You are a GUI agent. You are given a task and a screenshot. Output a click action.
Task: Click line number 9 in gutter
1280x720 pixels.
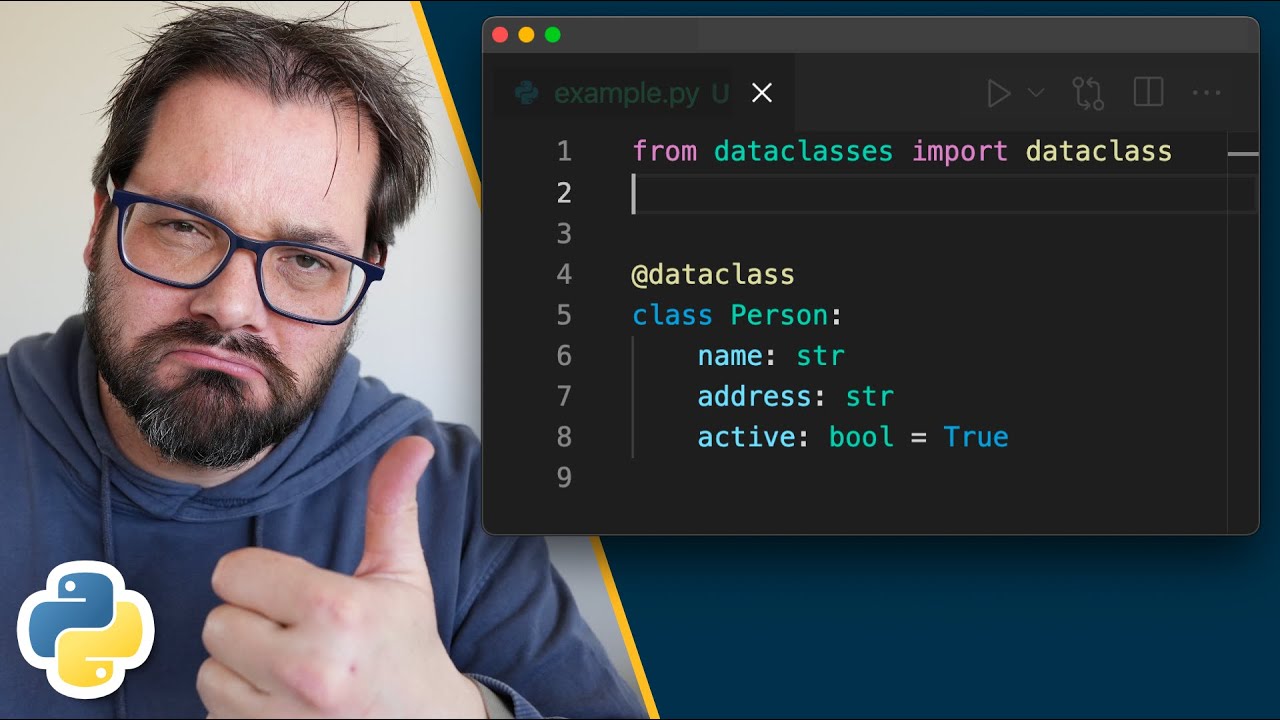pyautogui.click(x=564, y=478)
